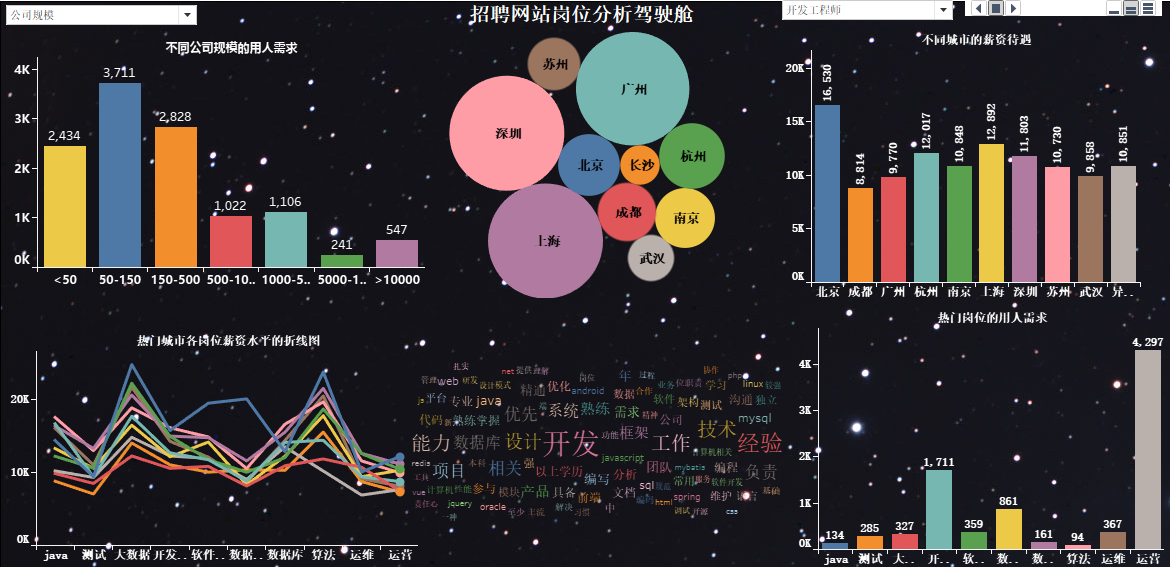This screenshot has height=567, width=1170.
Task: Click the 大数据 axis label on line chart
Action: click(x=131, y=555)
